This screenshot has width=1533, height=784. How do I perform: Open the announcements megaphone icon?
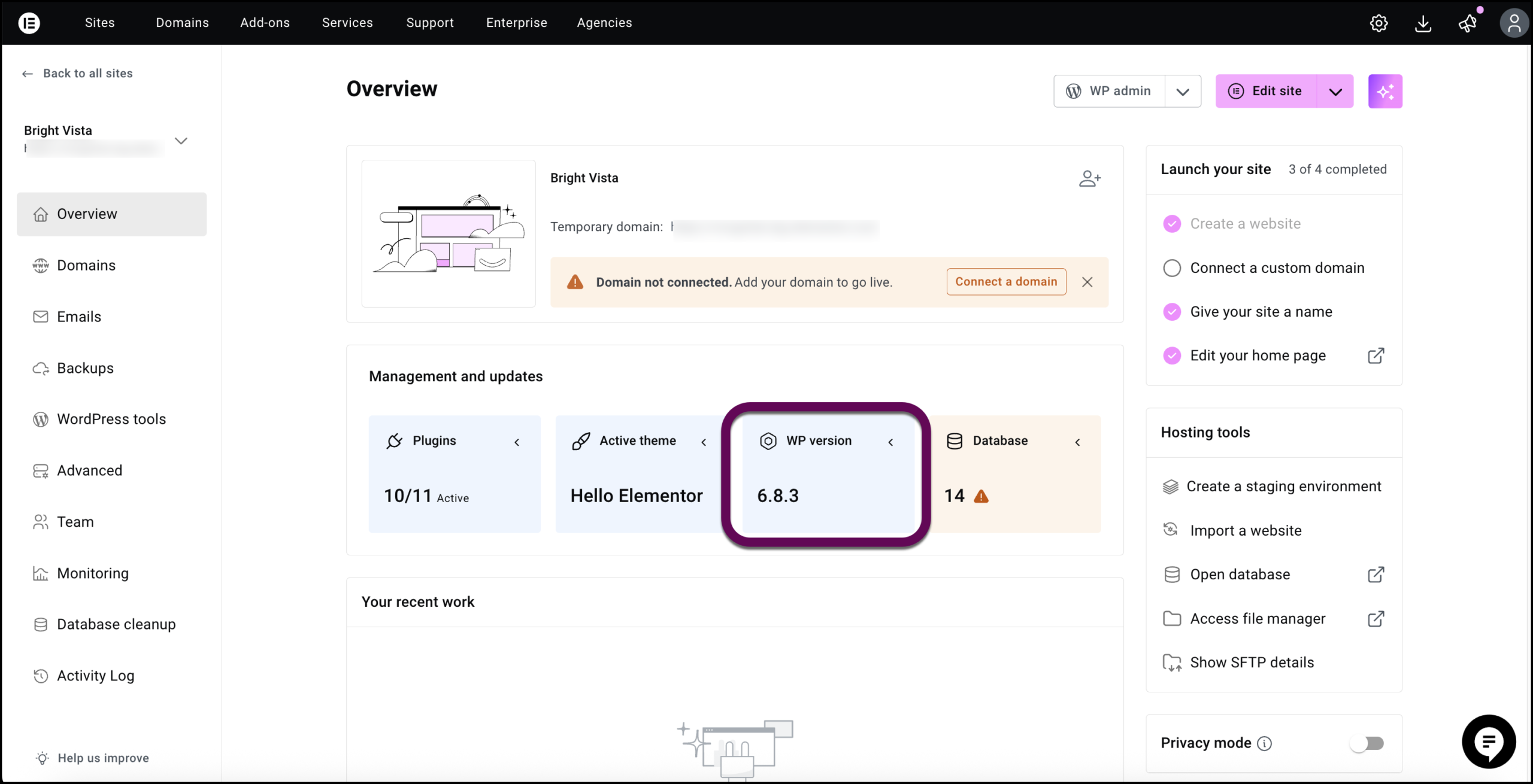[x=1467, y=23]
